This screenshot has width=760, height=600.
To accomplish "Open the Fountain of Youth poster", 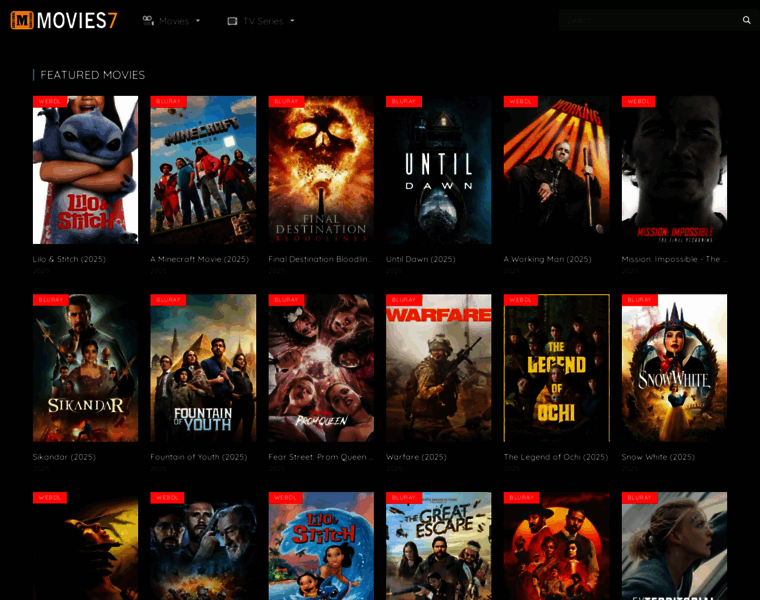I will coord(203,368).
